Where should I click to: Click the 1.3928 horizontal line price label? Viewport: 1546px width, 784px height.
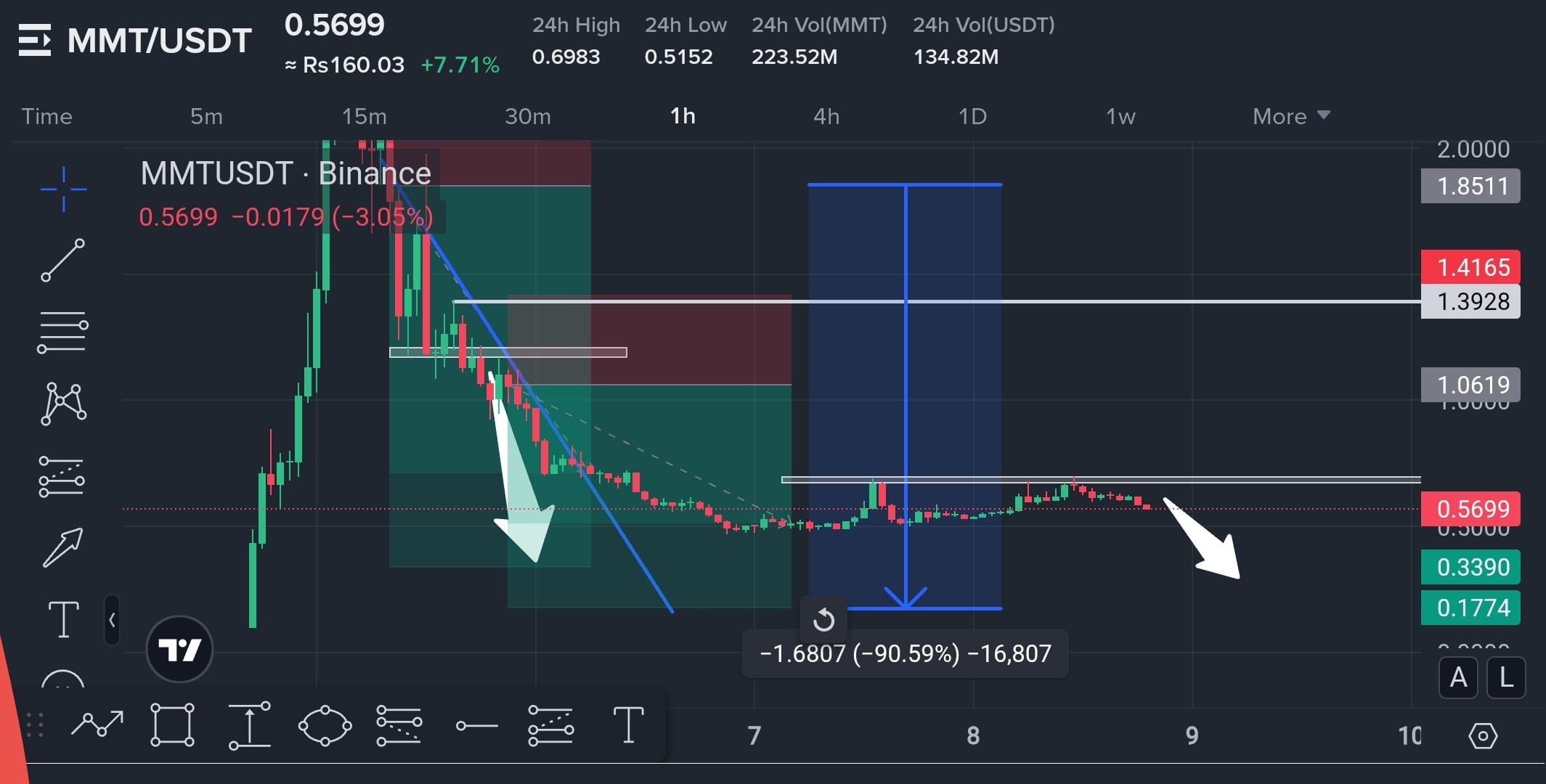[x=1470, y=301]
